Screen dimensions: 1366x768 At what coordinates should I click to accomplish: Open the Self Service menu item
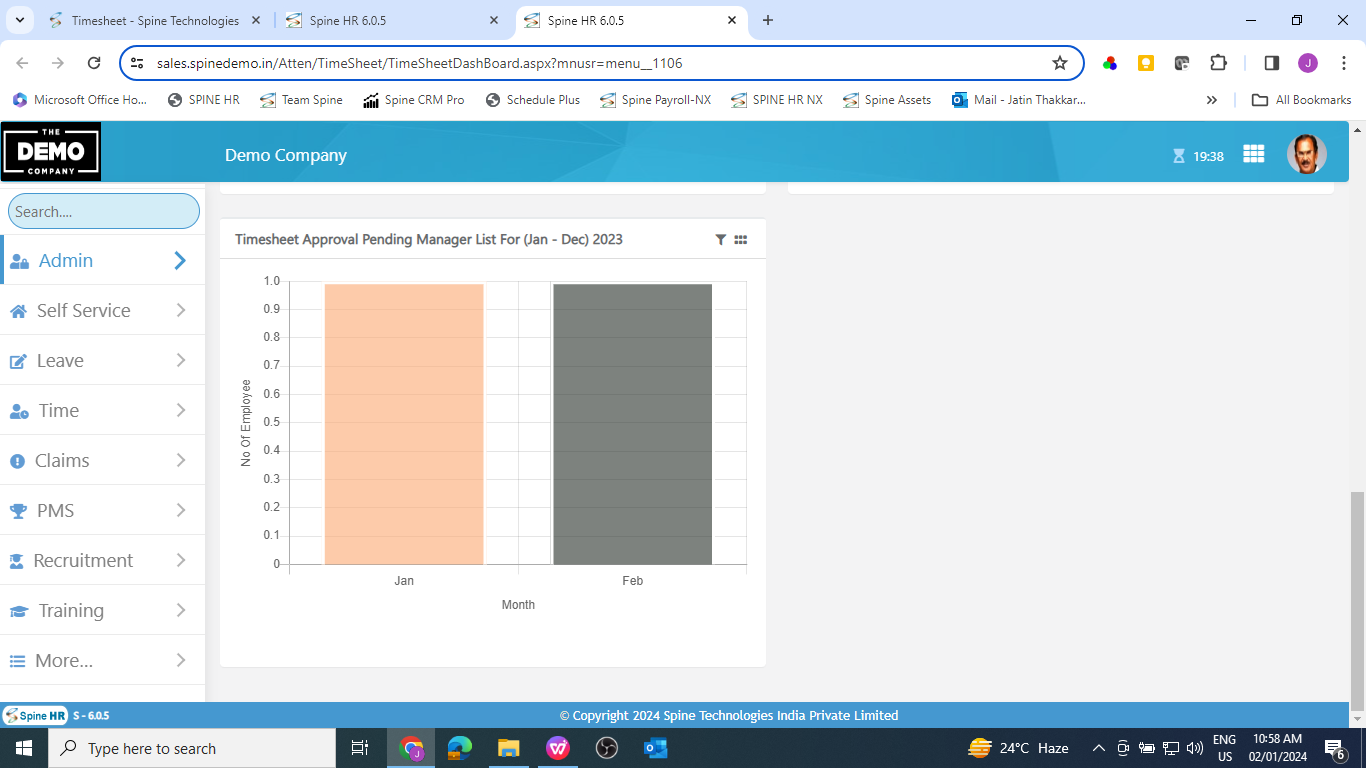click(102, 310)
